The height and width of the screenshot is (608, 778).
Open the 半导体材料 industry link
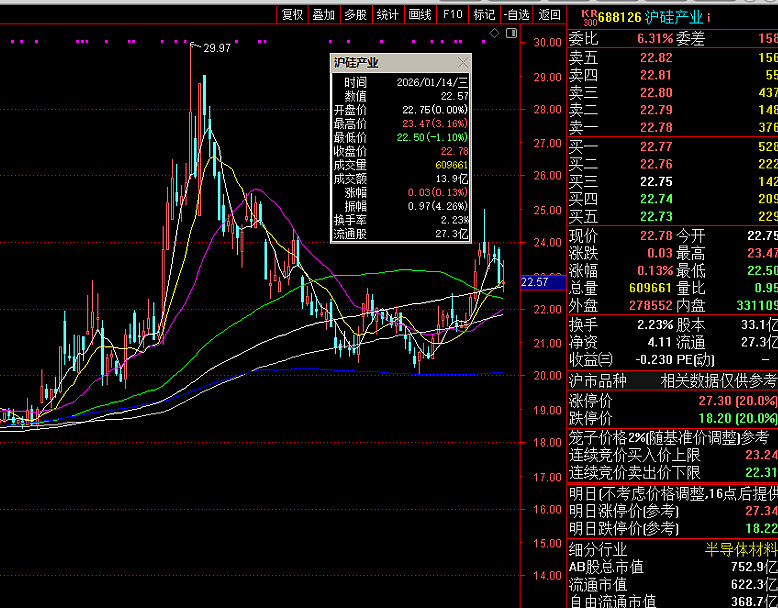[740, 549]
